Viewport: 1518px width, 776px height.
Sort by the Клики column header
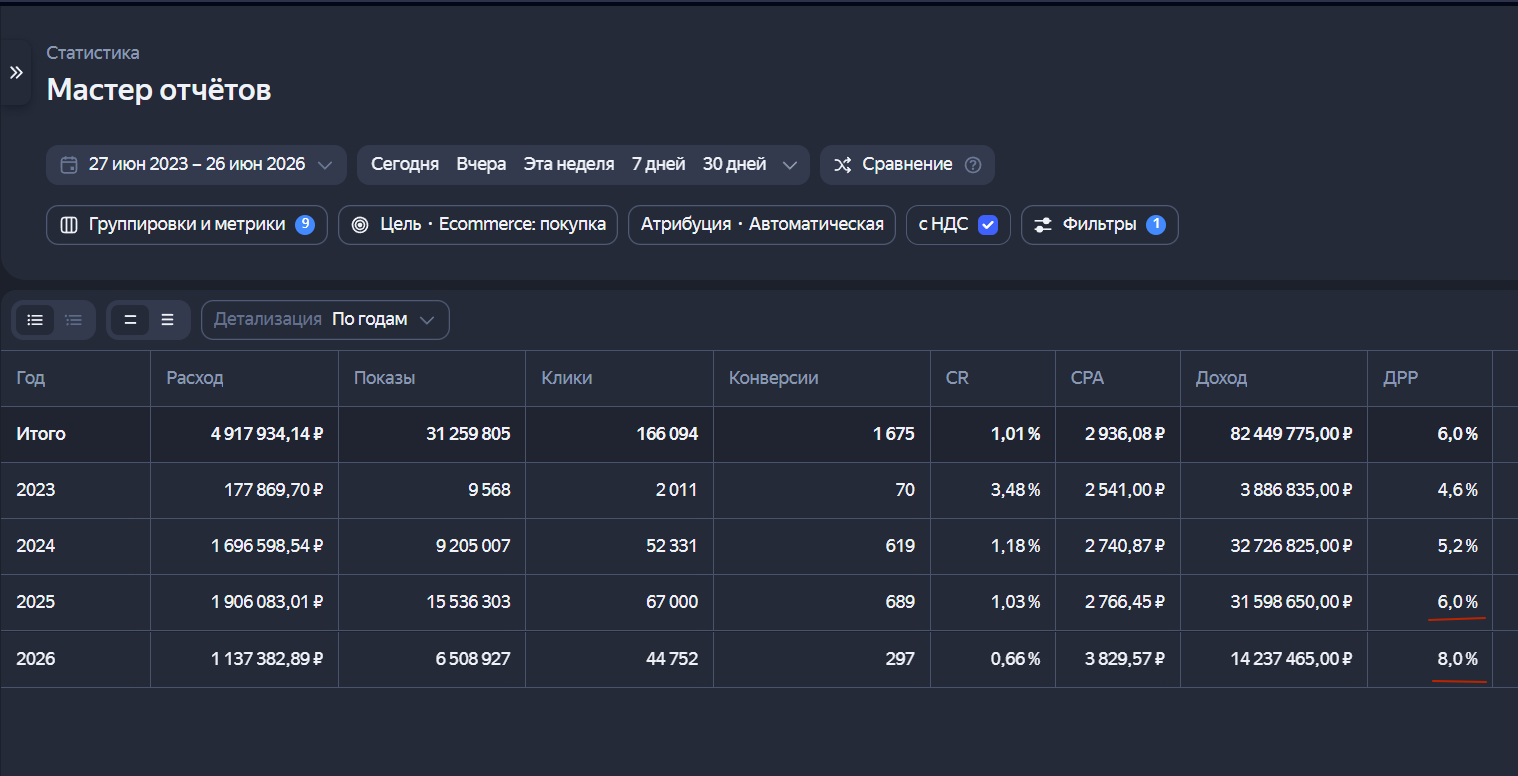coord(567,378)
